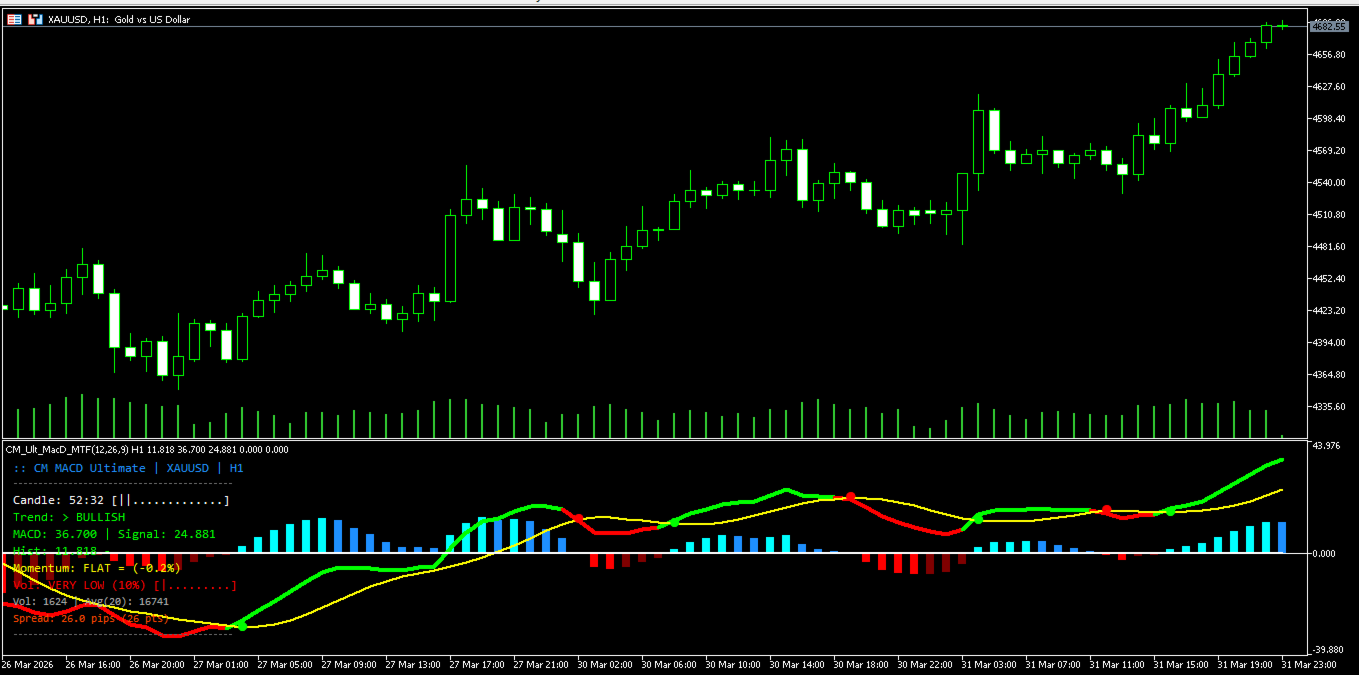Click the red MACD crossover dot near 31 Mar 11:00
The width and height of the screenshot is (1359, 675).
[1106, 510]
